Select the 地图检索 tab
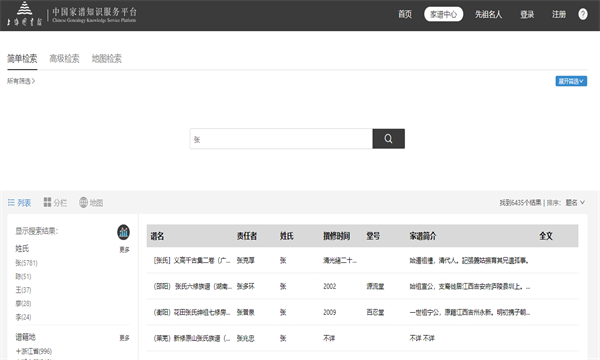Screen dimensions: 600x360 (106, 59)
